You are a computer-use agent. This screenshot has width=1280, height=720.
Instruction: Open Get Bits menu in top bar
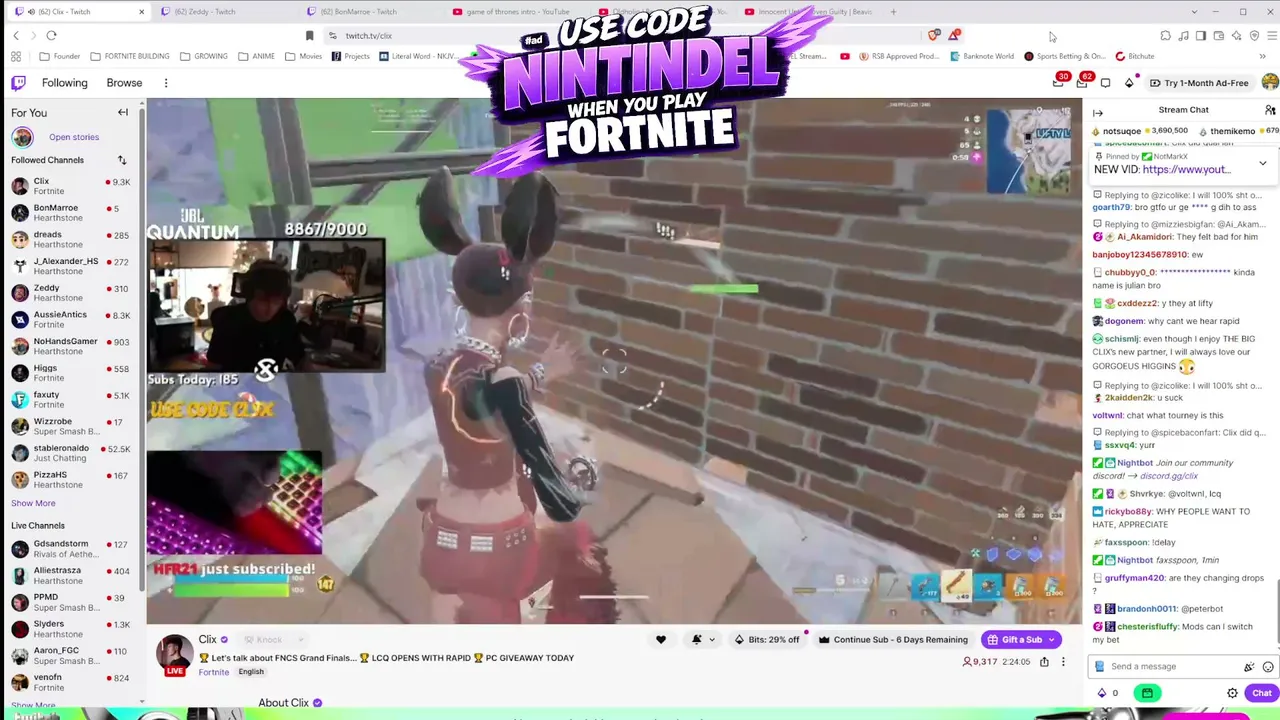(x=1129, y=83)
